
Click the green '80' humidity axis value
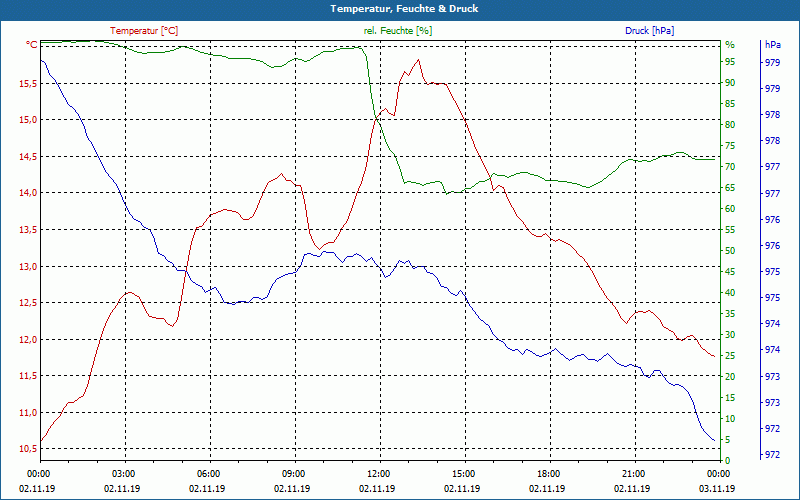[x=730, y=125]
